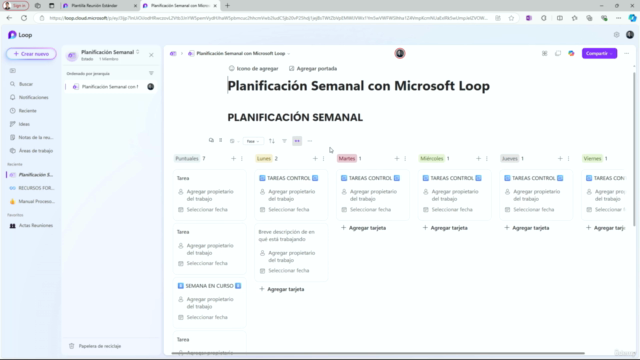The width and height of the screenshot is (640, 360).
Task: Open the Loop settings gear
Action: pyautogui.click(x=616, y=35)
